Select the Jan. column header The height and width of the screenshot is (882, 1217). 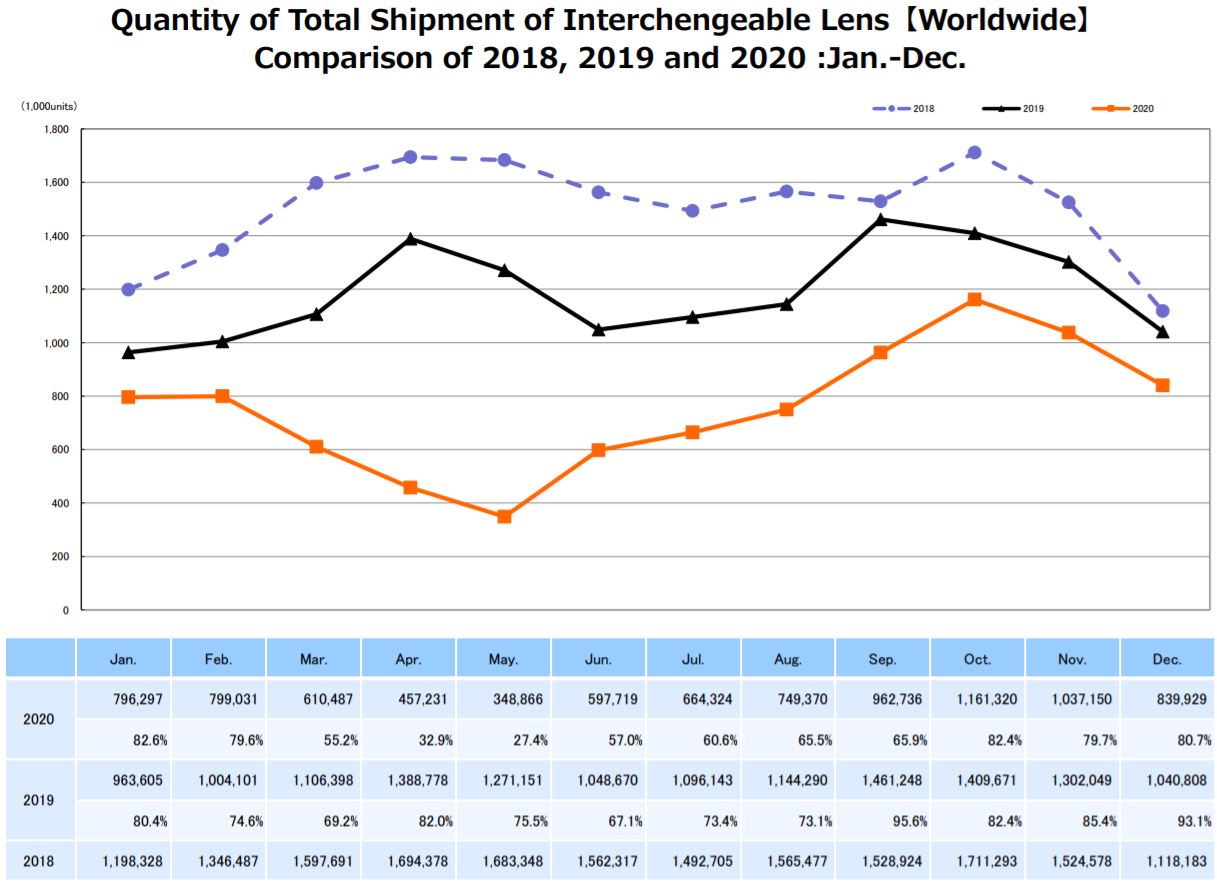point(124,659)
